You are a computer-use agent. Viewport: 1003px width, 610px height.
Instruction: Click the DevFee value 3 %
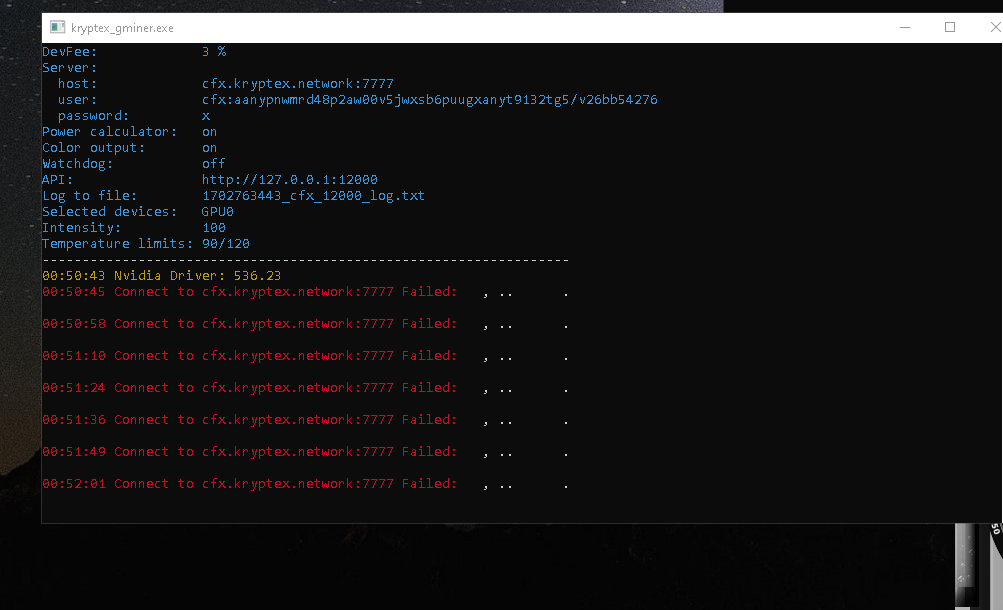(214, 52)
